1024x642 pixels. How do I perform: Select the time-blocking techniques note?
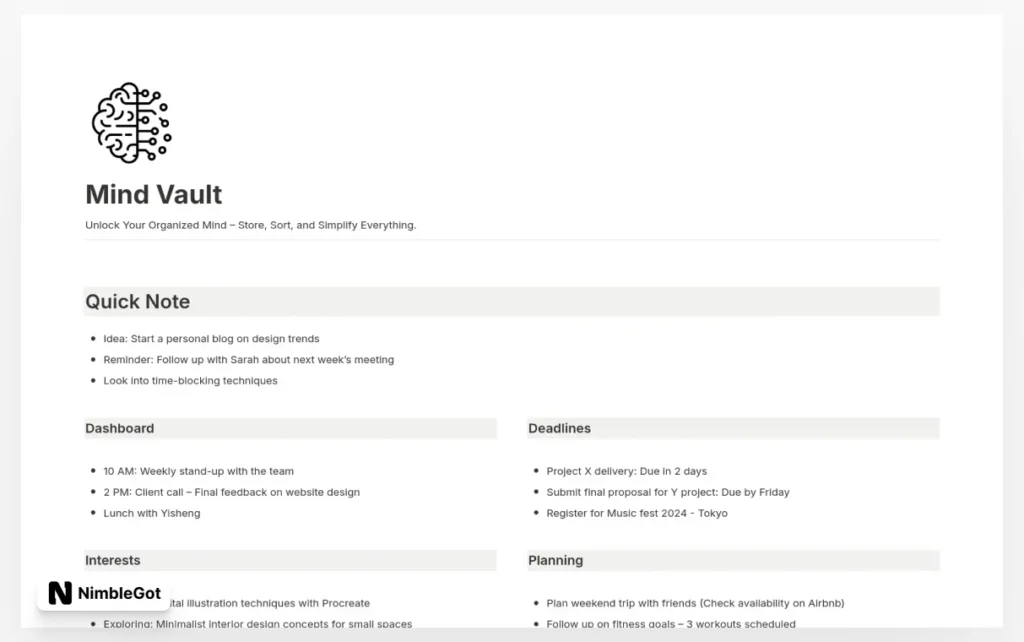pyautogui.click(x=190, y=381)
